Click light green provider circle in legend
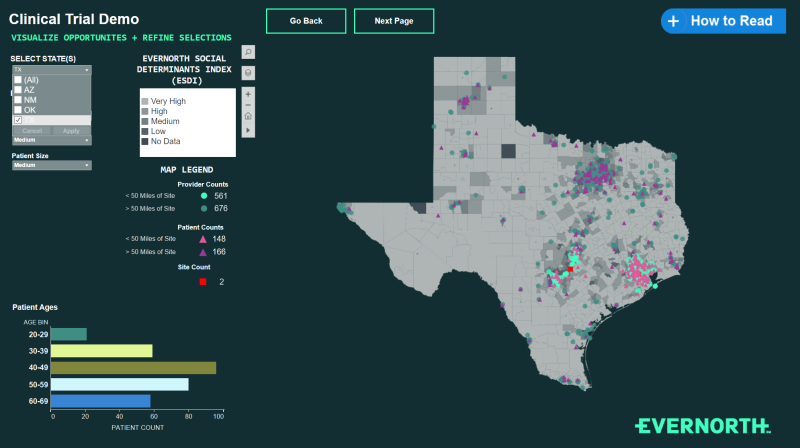Screen dimensions: 800x448 (x=204, y=195)
